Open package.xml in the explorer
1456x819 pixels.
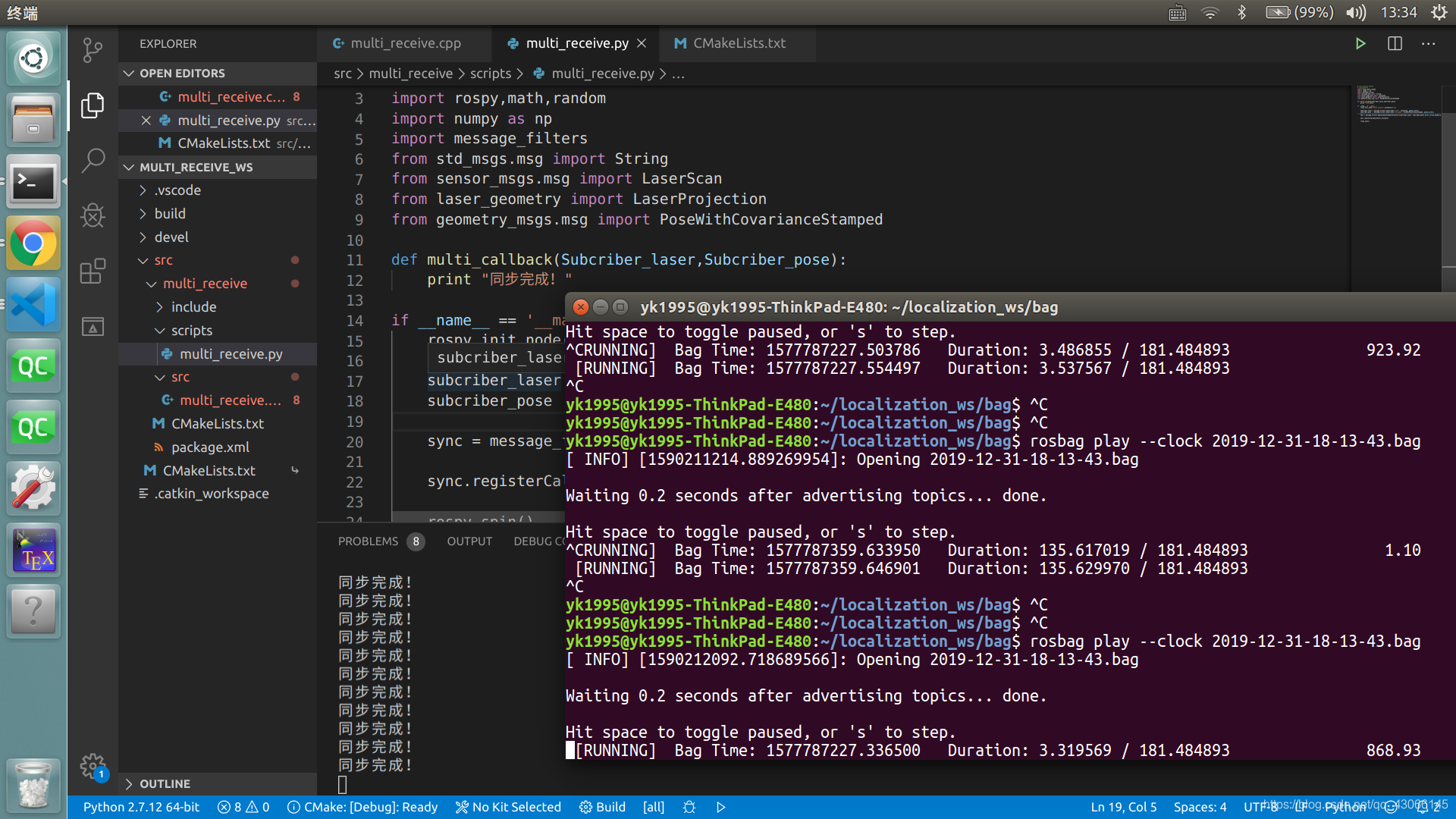[x=210, y=447]
